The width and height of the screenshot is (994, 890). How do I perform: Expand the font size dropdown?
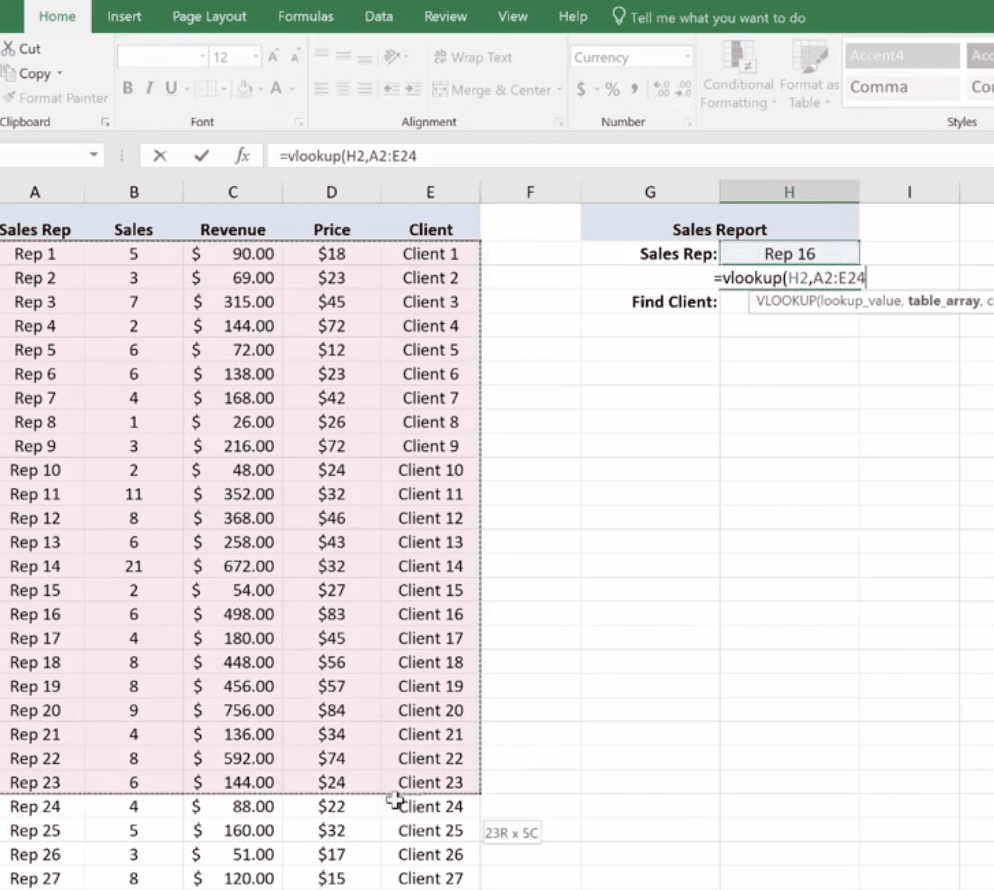[x=255, y=57]
